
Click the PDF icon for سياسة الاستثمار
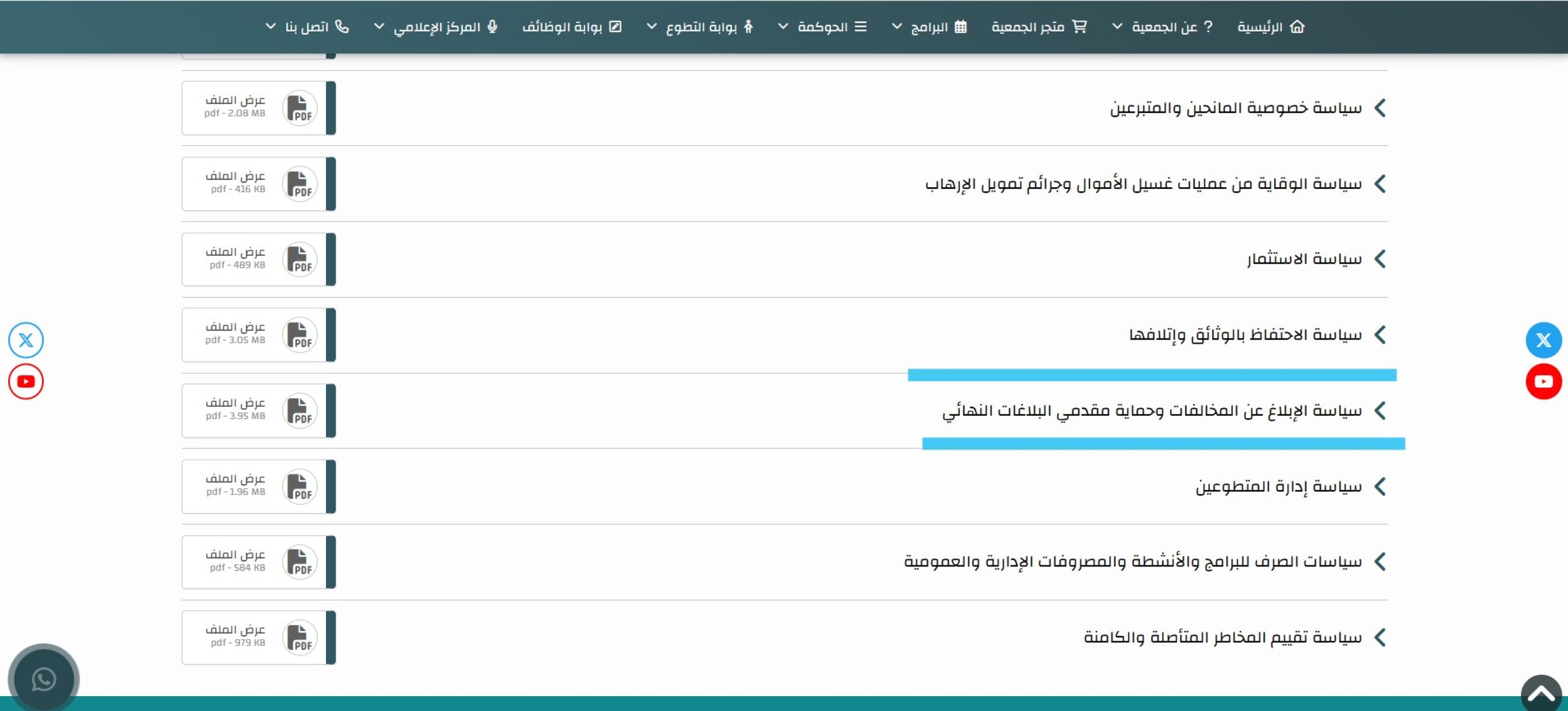coord(299,260)
